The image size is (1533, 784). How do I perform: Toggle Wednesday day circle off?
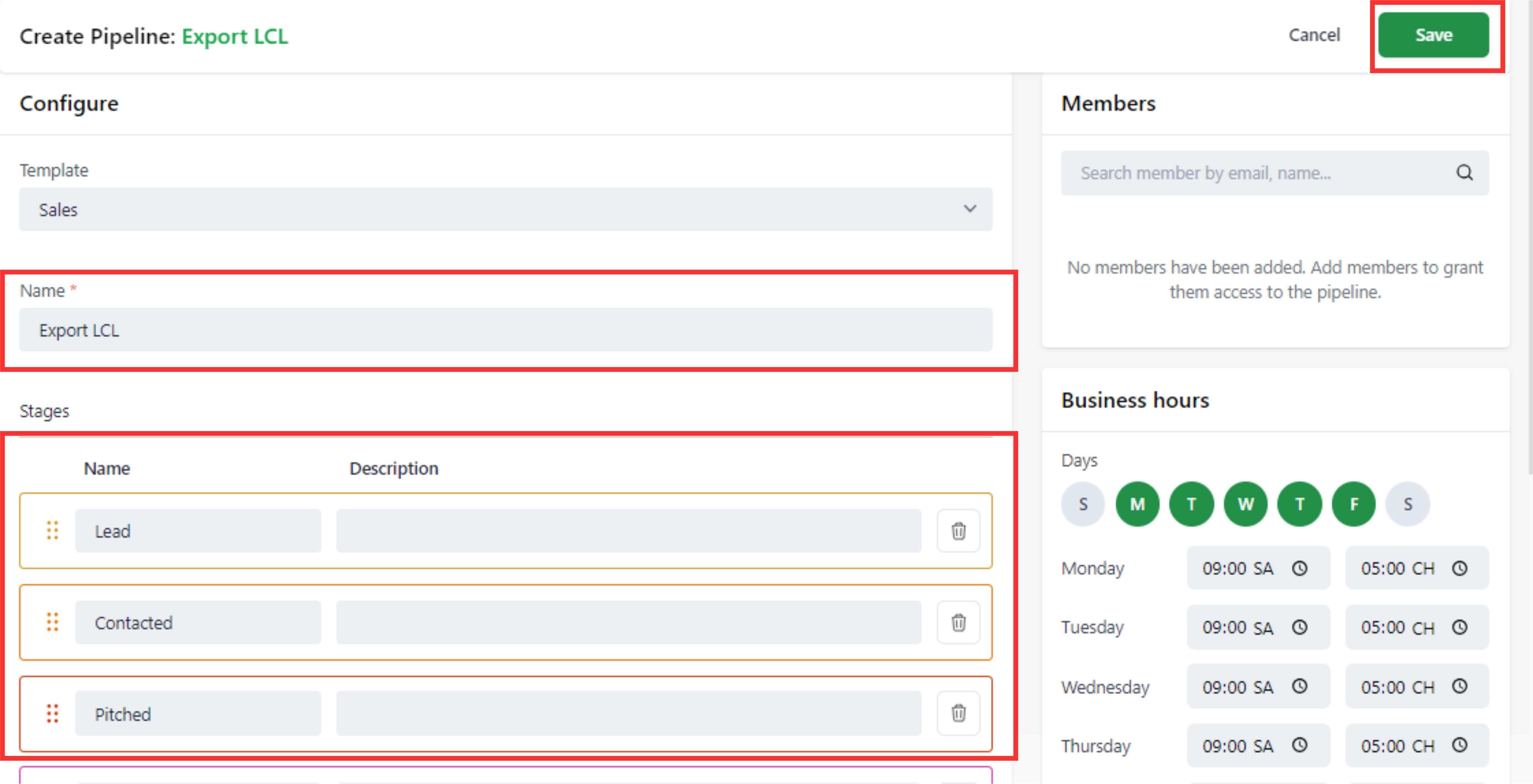point(1246,504)
